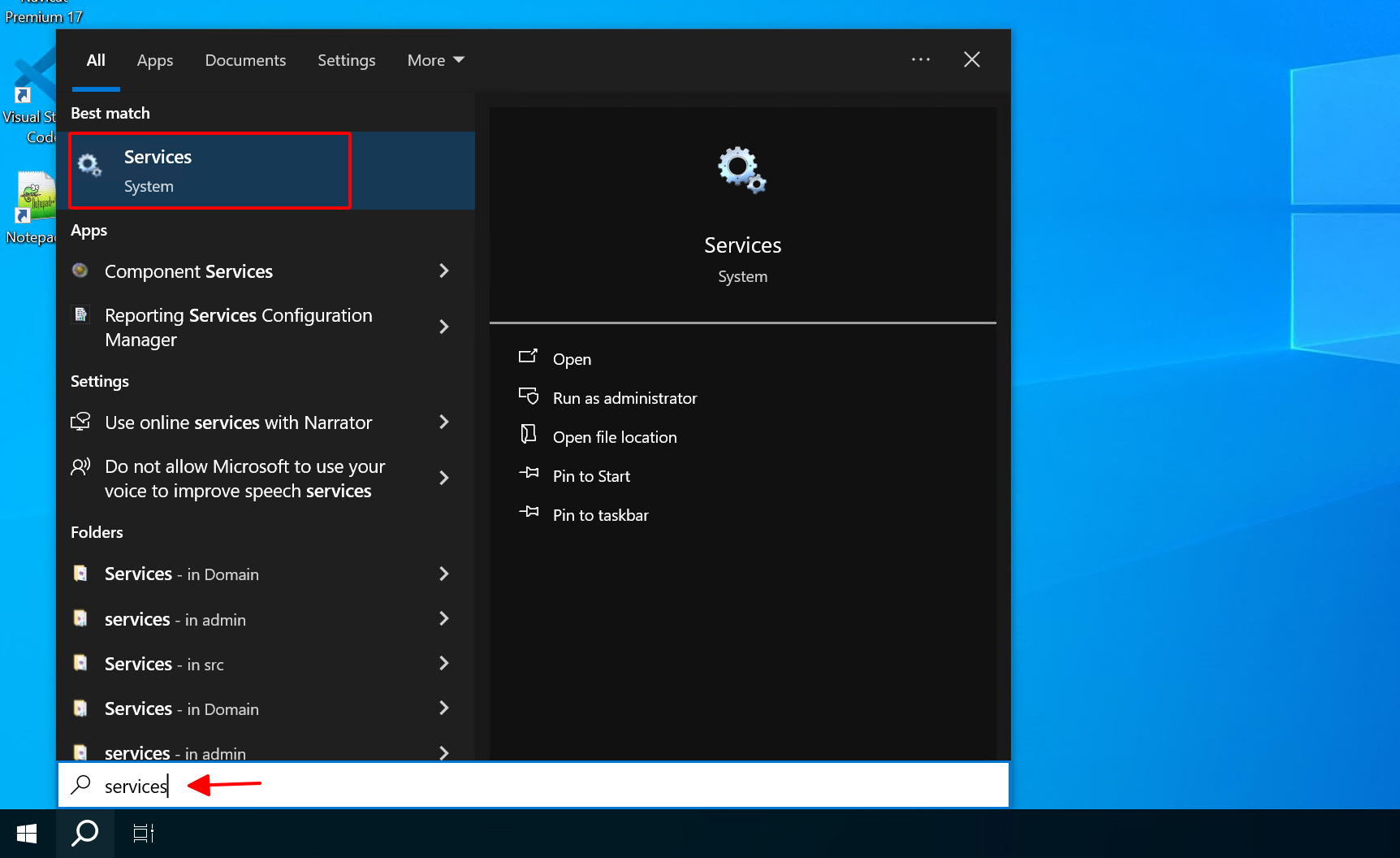Expand Reporting Services Configuration Manager chevron

click(443, 327)
